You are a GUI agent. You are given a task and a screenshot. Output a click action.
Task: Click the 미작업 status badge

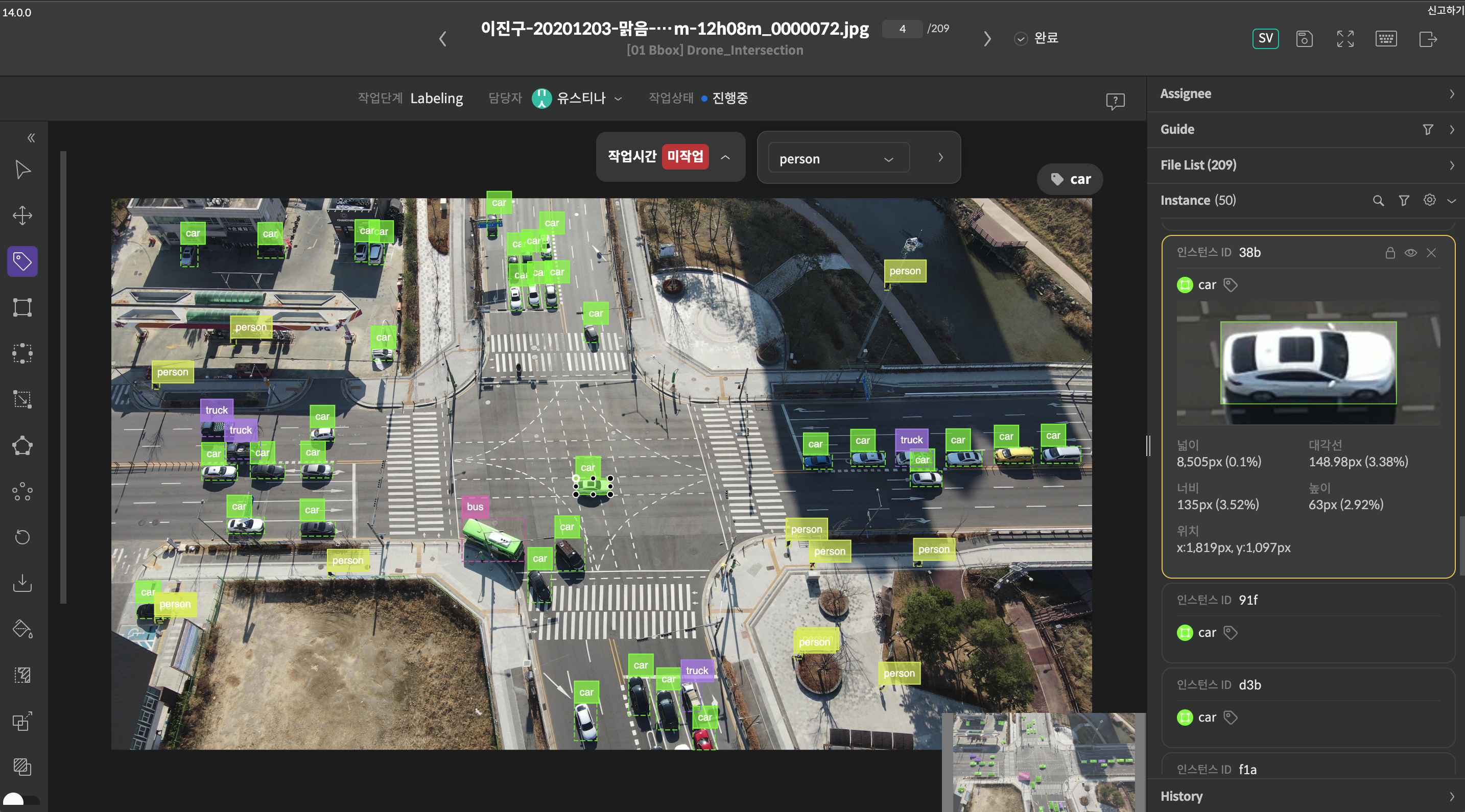684,156
